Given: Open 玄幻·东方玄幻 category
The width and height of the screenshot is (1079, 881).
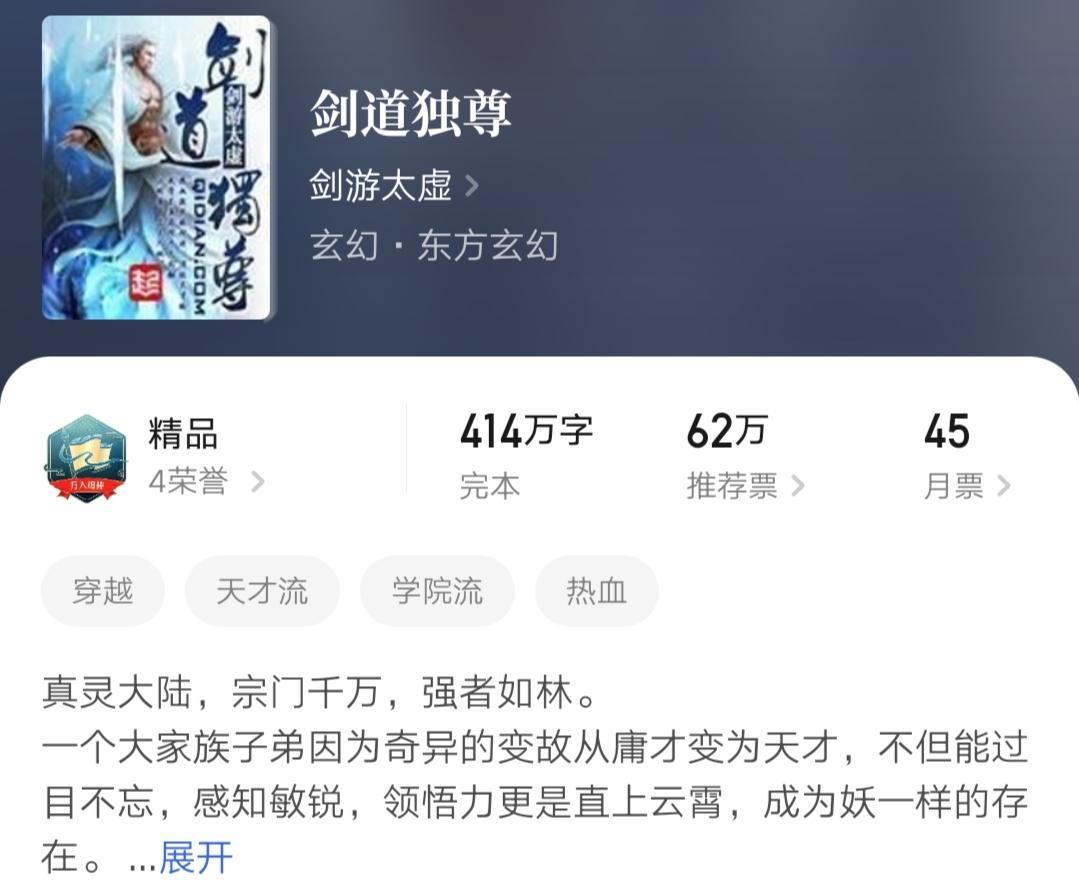Looking at the screenshot, I should (434, 246).
